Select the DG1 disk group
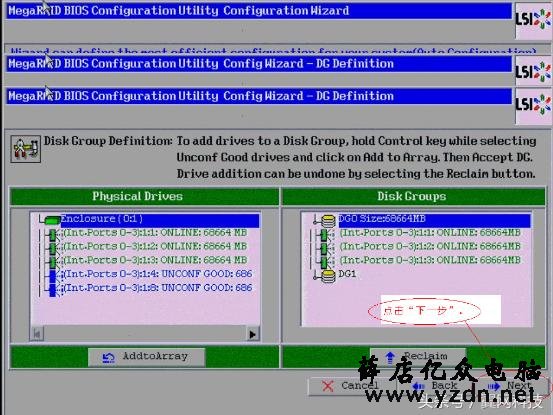 [347, 274]
